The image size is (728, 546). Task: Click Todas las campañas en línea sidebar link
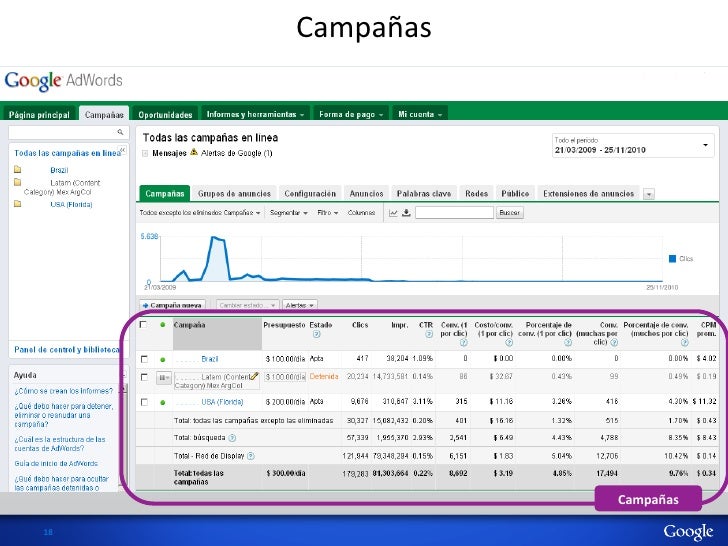point(67,153)
